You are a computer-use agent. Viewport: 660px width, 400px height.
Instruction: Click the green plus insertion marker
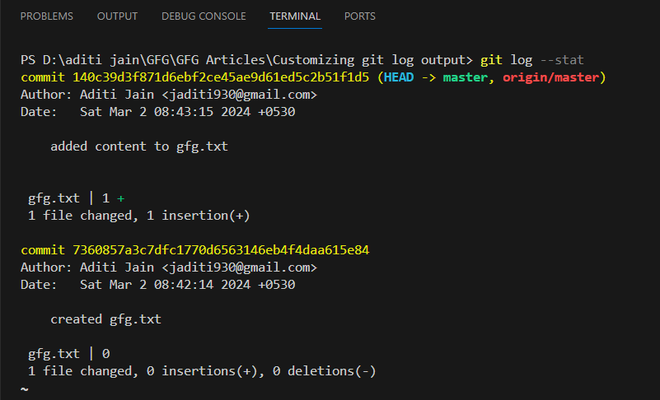[x=121, y=199]
